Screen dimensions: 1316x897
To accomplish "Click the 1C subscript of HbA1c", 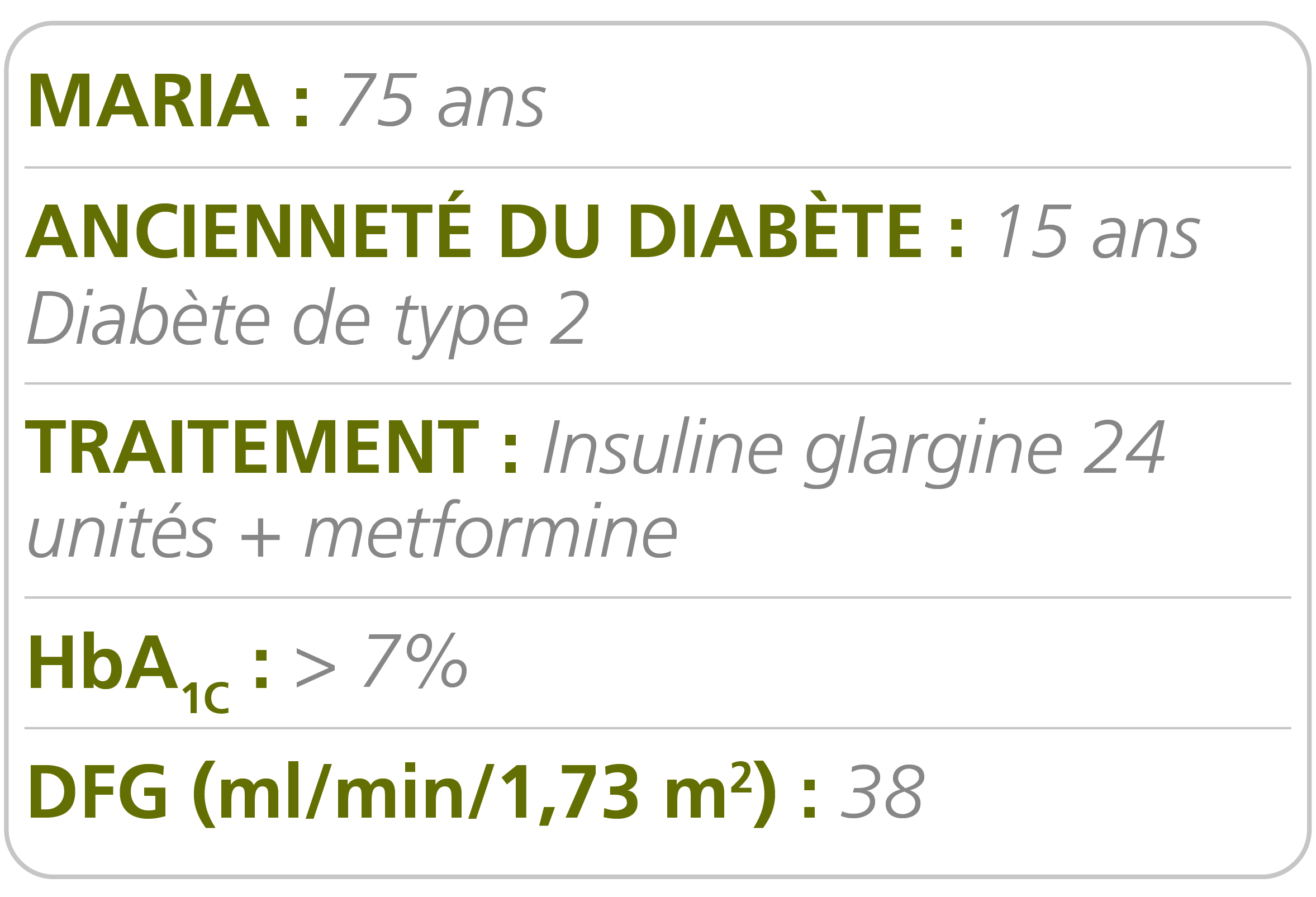I will tap(205, 697).
